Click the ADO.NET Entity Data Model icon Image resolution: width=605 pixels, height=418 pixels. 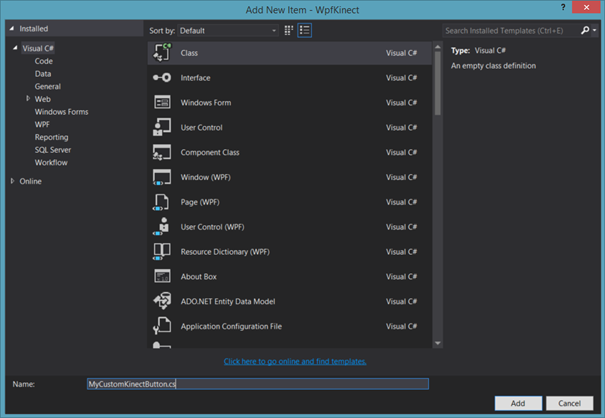tap(162, 301)
